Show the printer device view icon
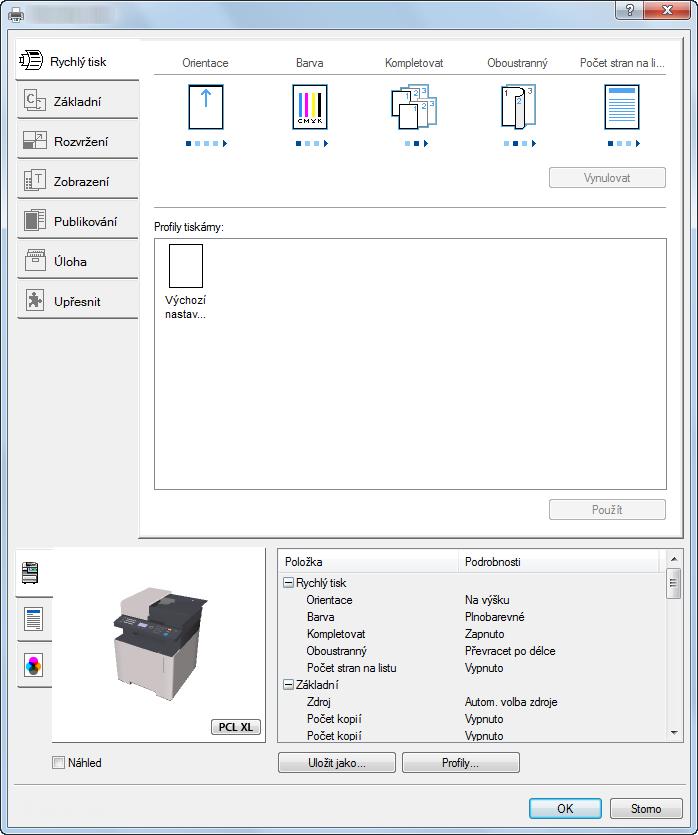 32,573
